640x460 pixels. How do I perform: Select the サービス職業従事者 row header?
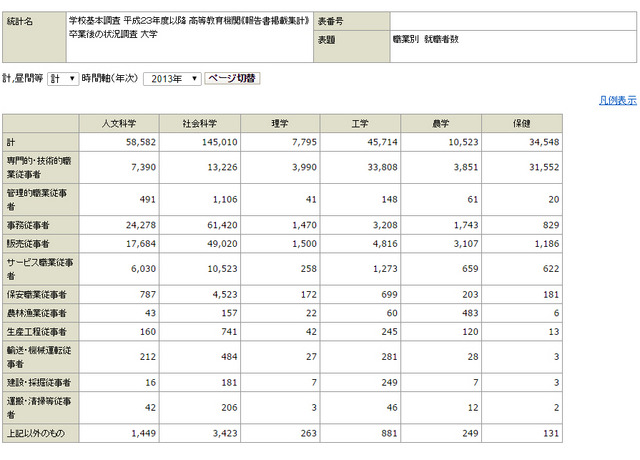click(x=40, y=269)
